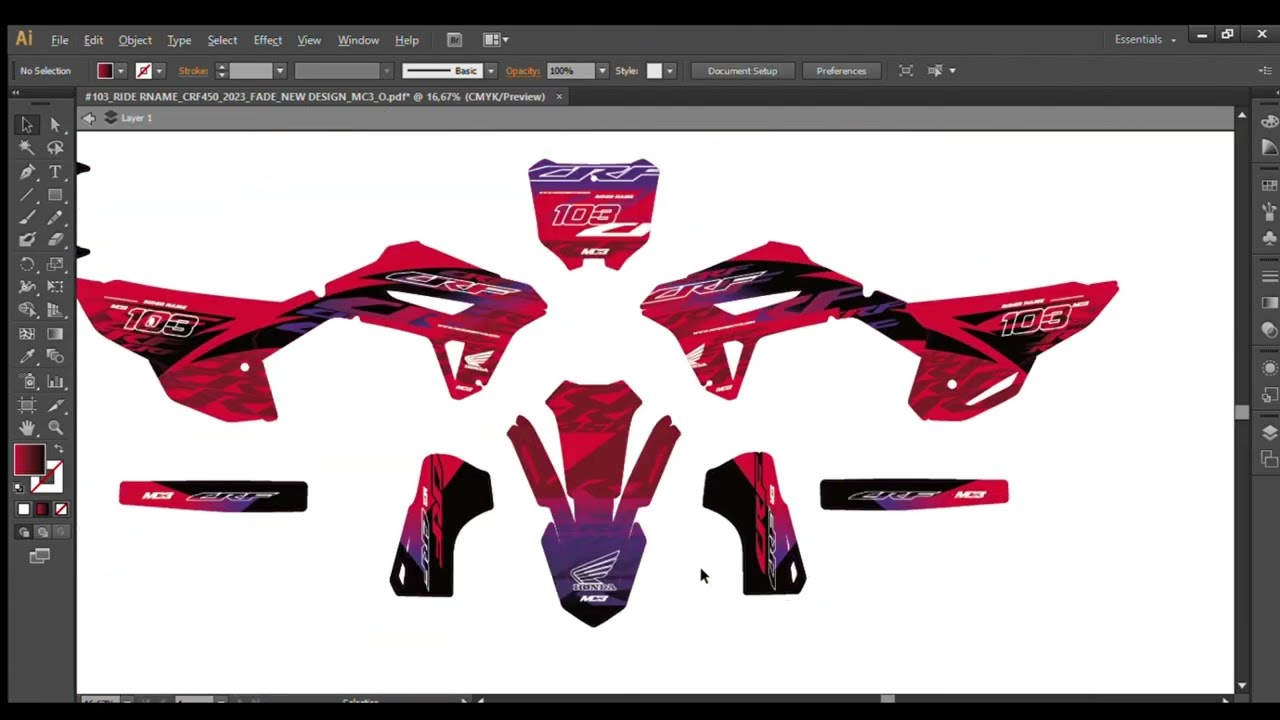
Task: Select the Line Segment tool
Action: pyautogui.click(x=27, y=195)
